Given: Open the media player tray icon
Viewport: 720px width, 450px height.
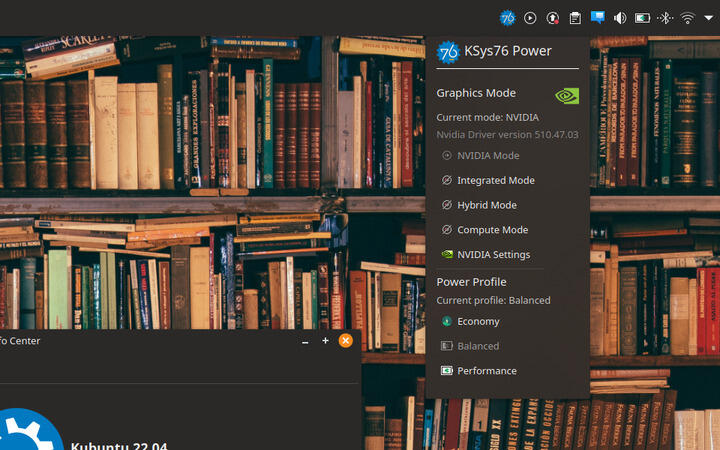Looking at the screenshot, I should [x=530, y=18].
